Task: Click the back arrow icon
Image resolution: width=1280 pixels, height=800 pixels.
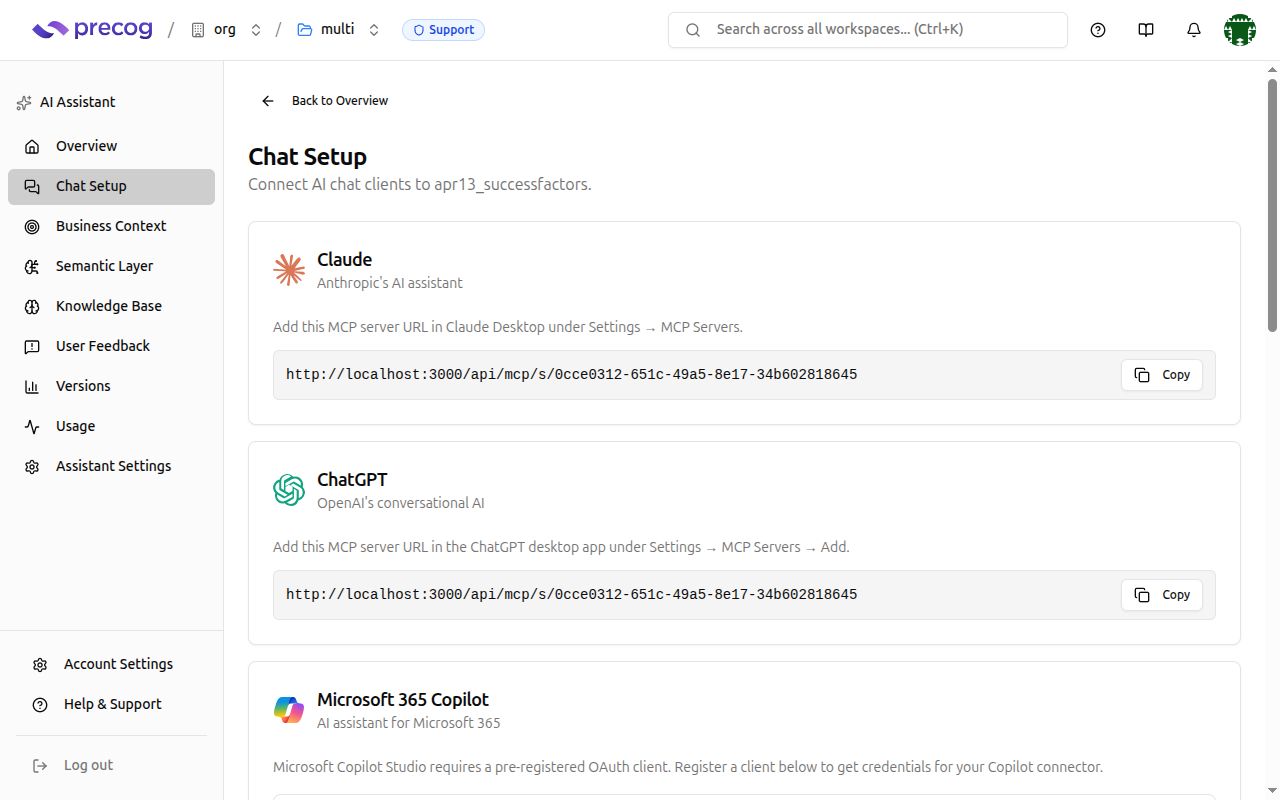Action: 268,101
